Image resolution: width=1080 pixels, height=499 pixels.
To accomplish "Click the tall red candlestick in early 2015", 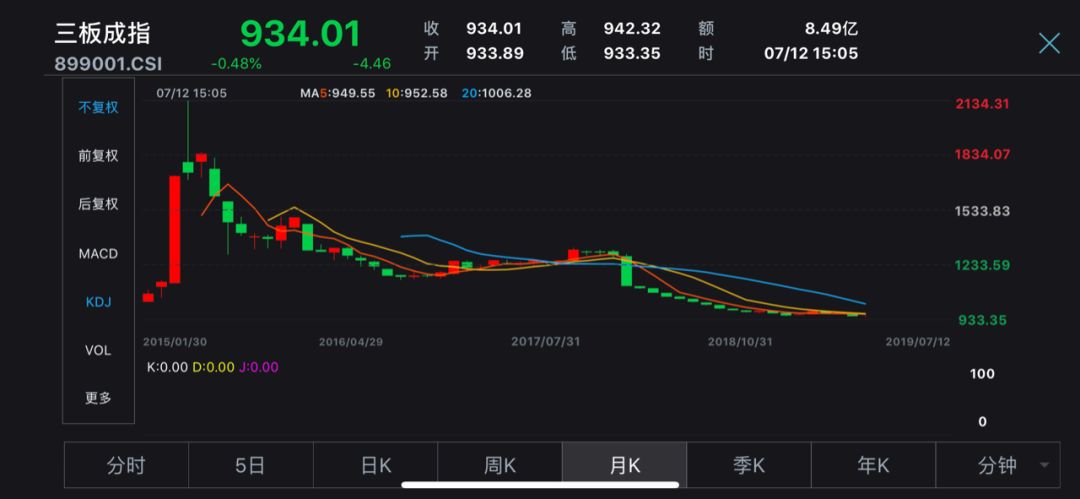I will 174,229.
